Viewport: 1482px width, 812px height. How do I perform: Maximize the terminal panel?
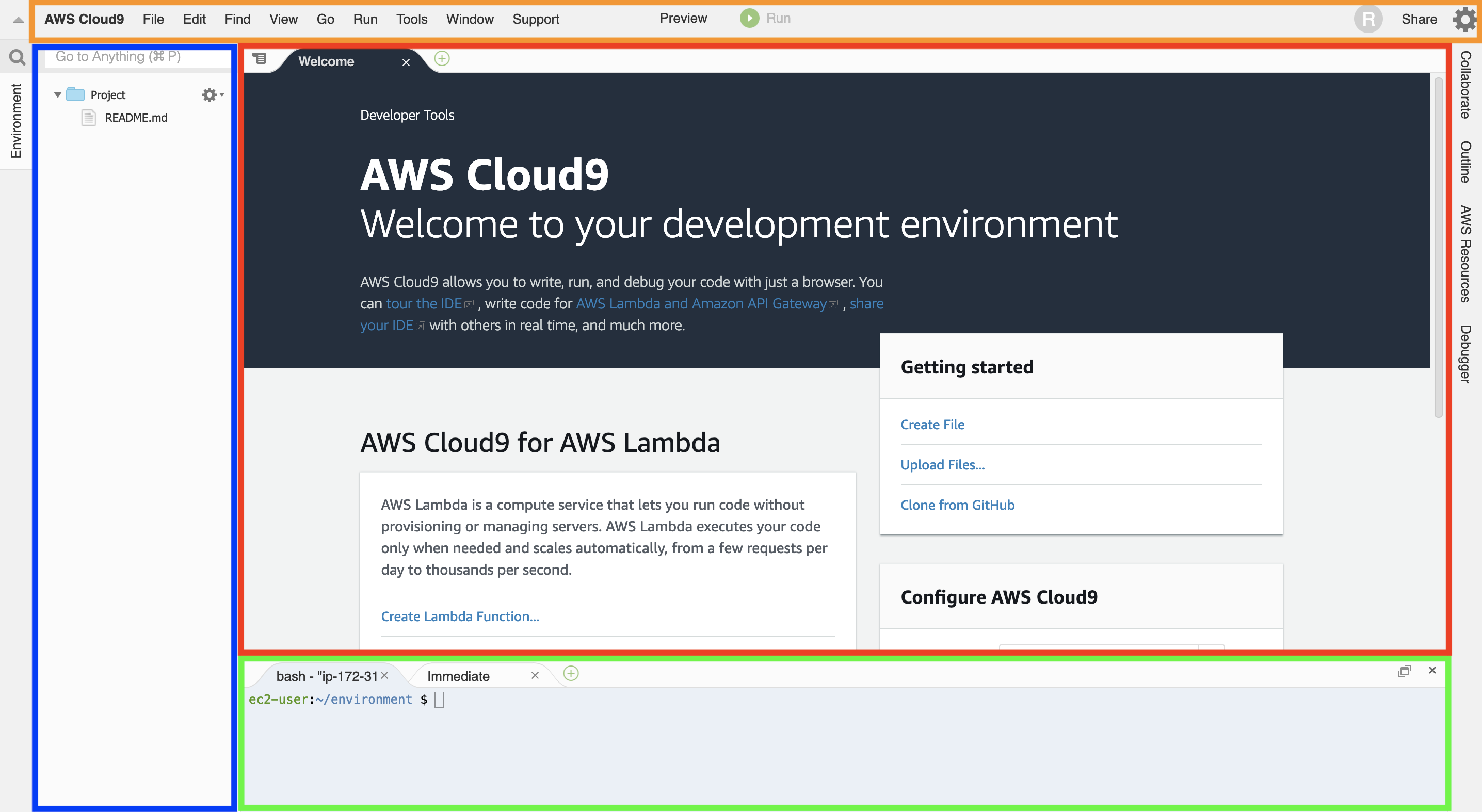coord(1404,671)
